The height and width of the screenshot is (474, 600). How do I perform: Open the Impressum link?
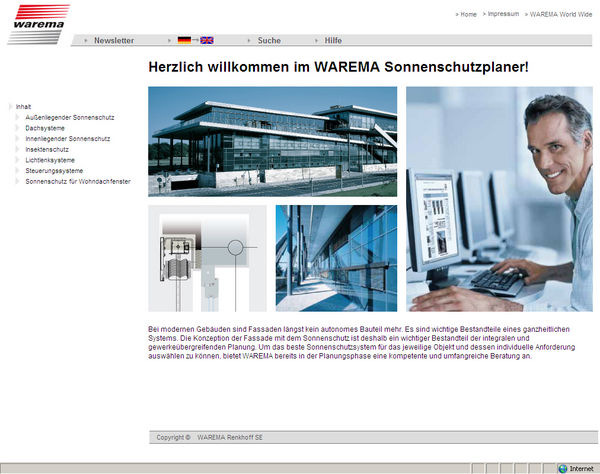502,15
